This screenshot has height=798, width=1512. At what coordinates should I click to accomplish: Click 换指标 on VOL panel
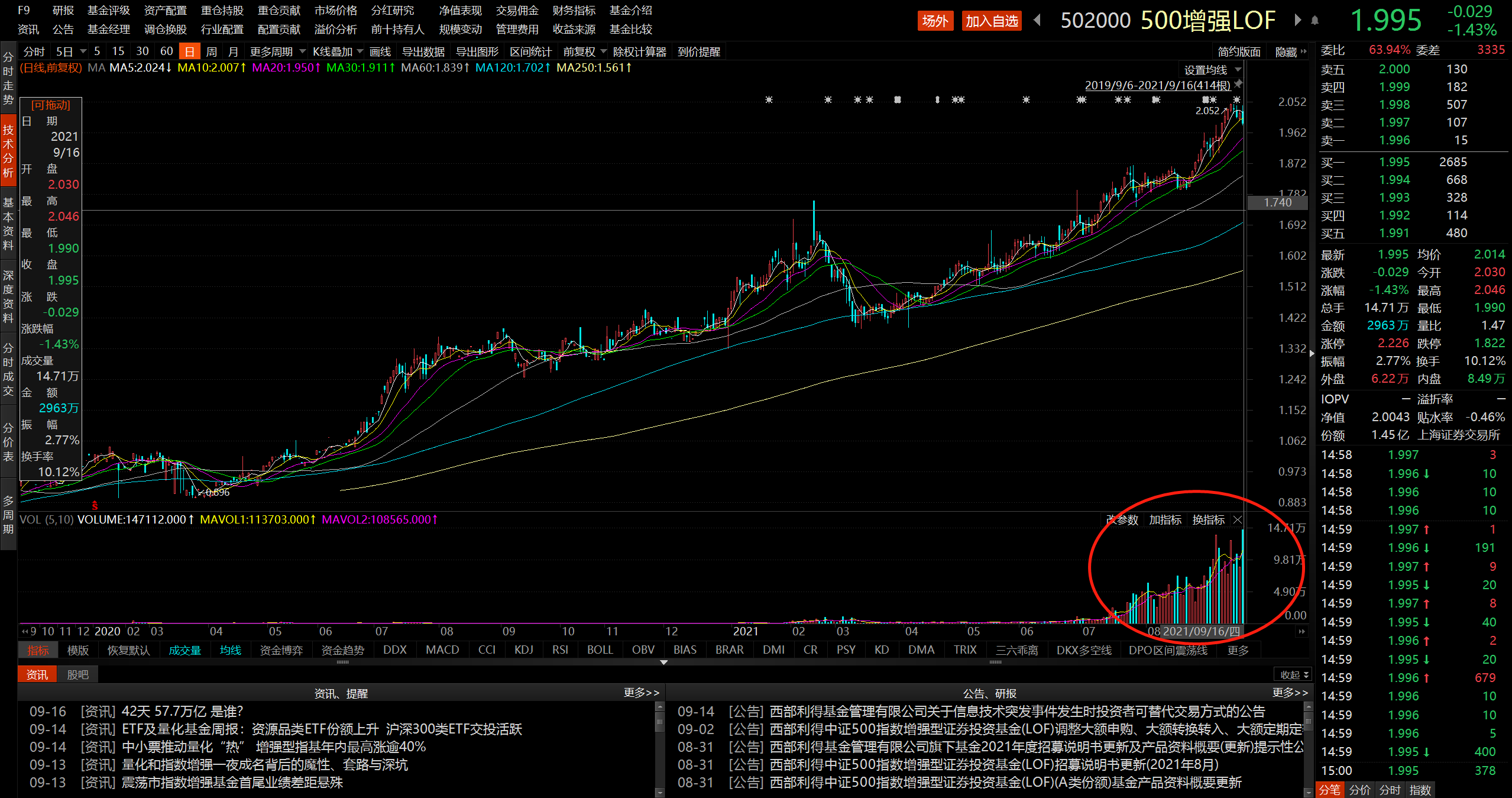[x=1209, y=519]
